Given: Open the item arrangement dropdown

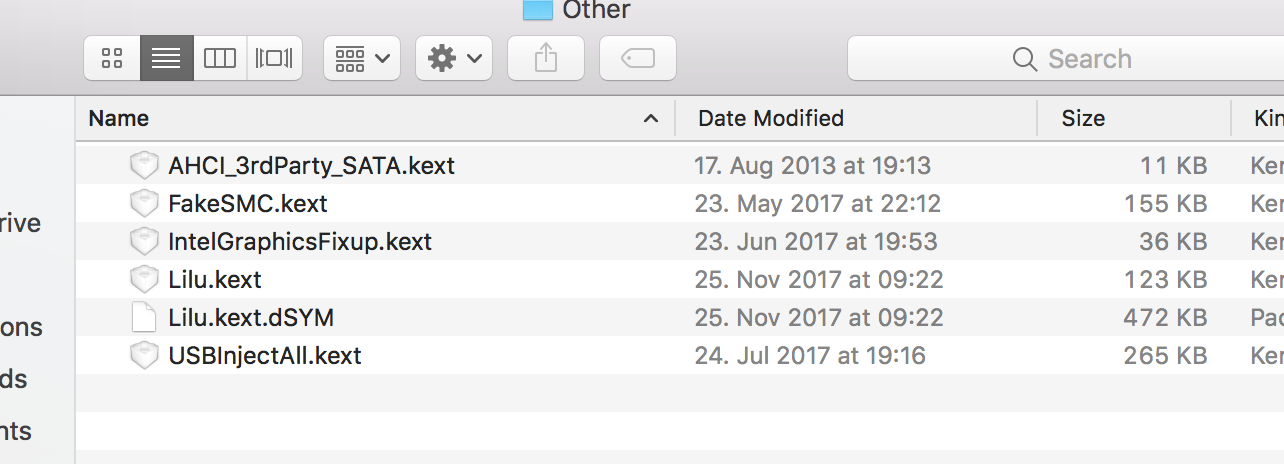Looking at the screenshot, I should pos(362,59).
